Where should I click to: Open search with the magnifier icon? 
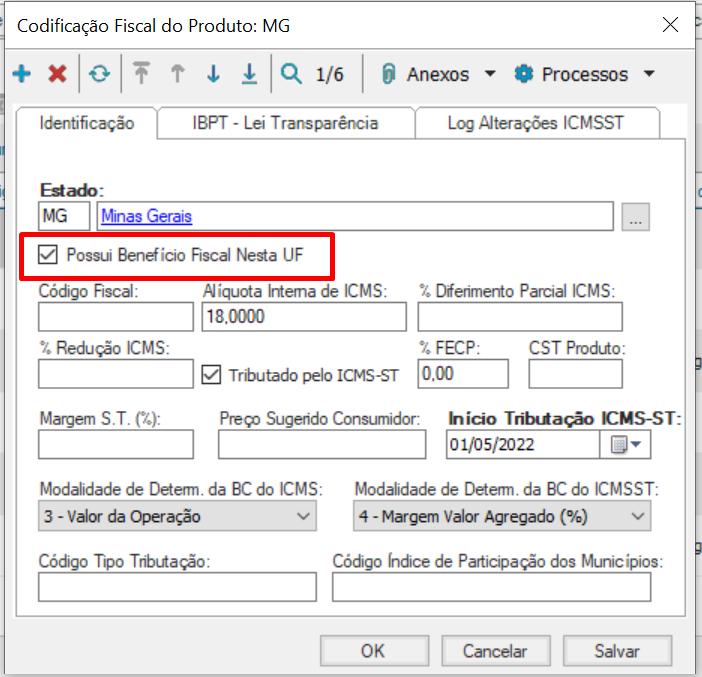[x=291, y=73]
